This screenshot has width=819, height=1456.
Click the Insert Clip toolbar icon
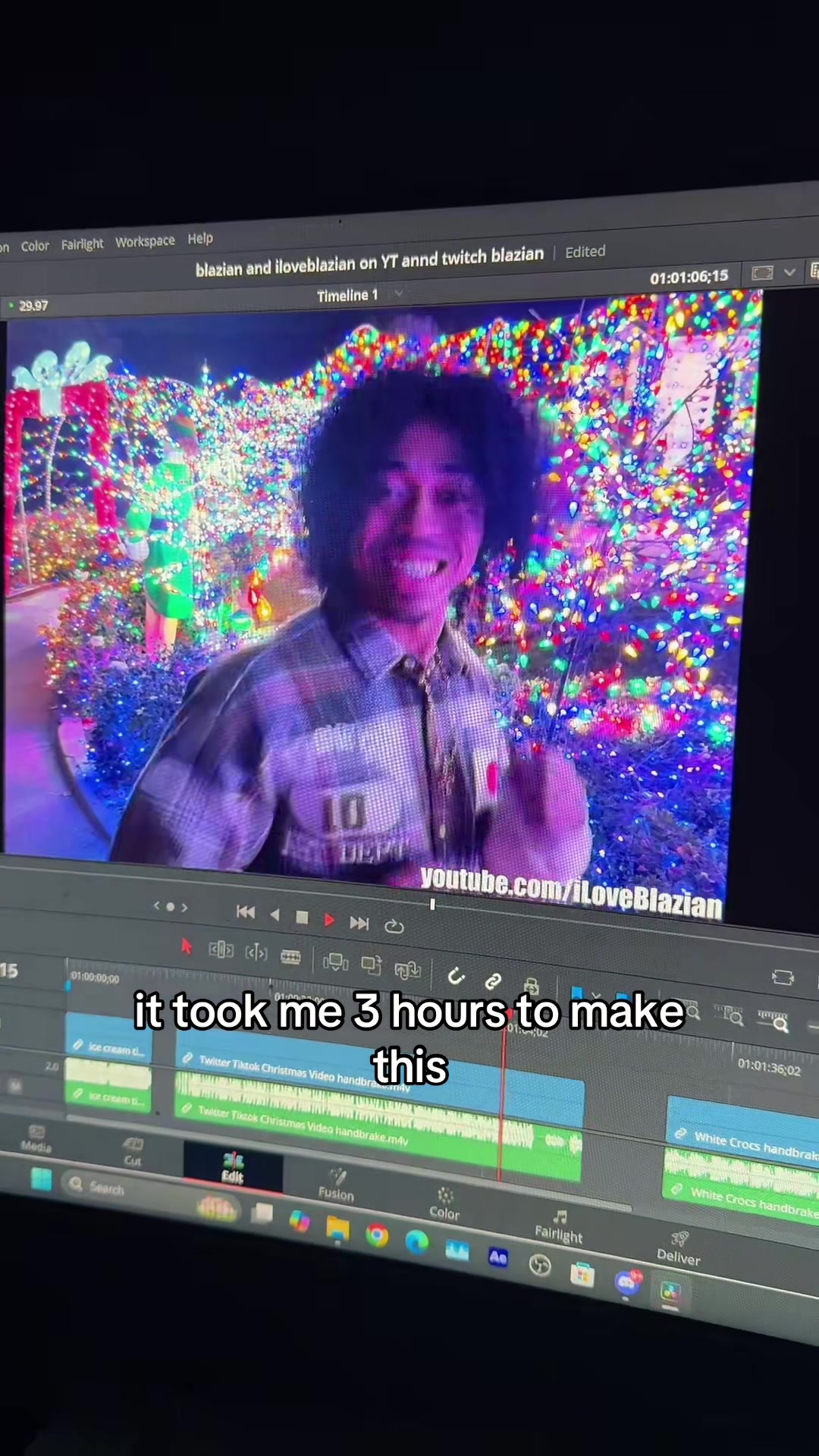(x=335, y=962)
